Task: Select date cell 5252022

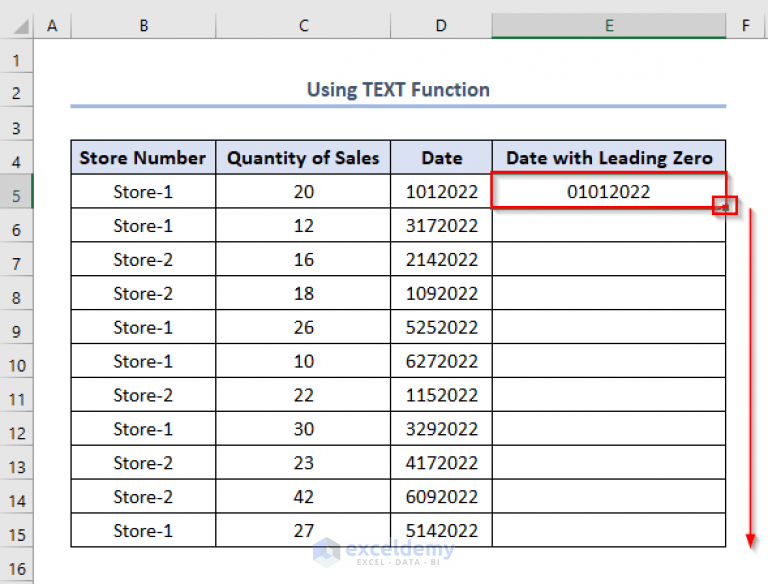Action: [x=441, y=327]
